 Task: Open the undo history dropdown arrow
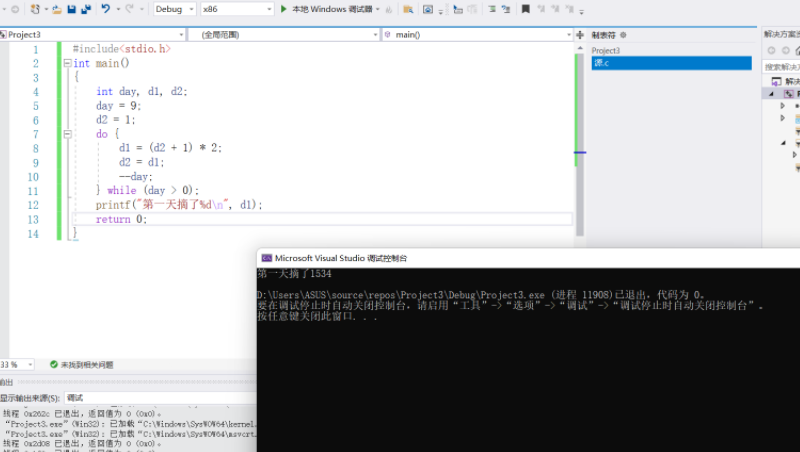coord(118,9)
